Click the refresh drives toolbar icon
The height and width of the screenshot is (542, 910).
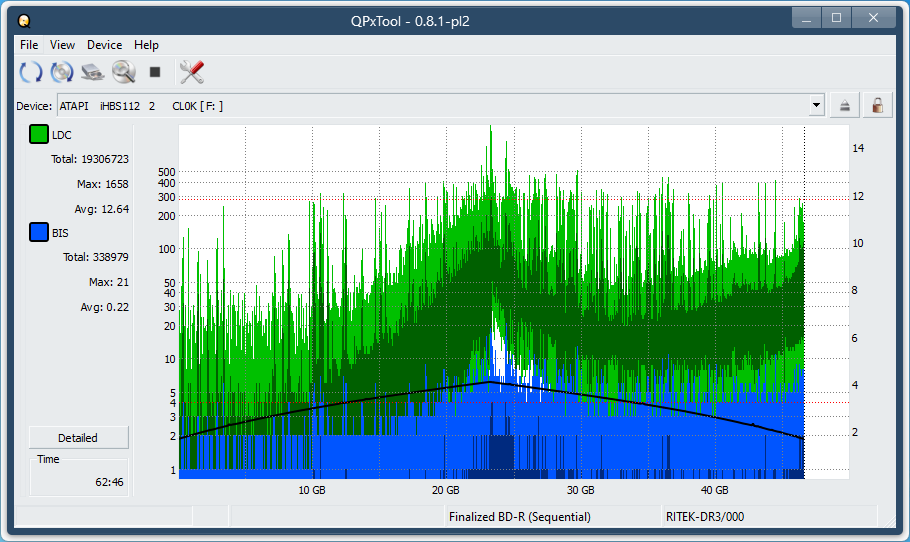point(31,72)
